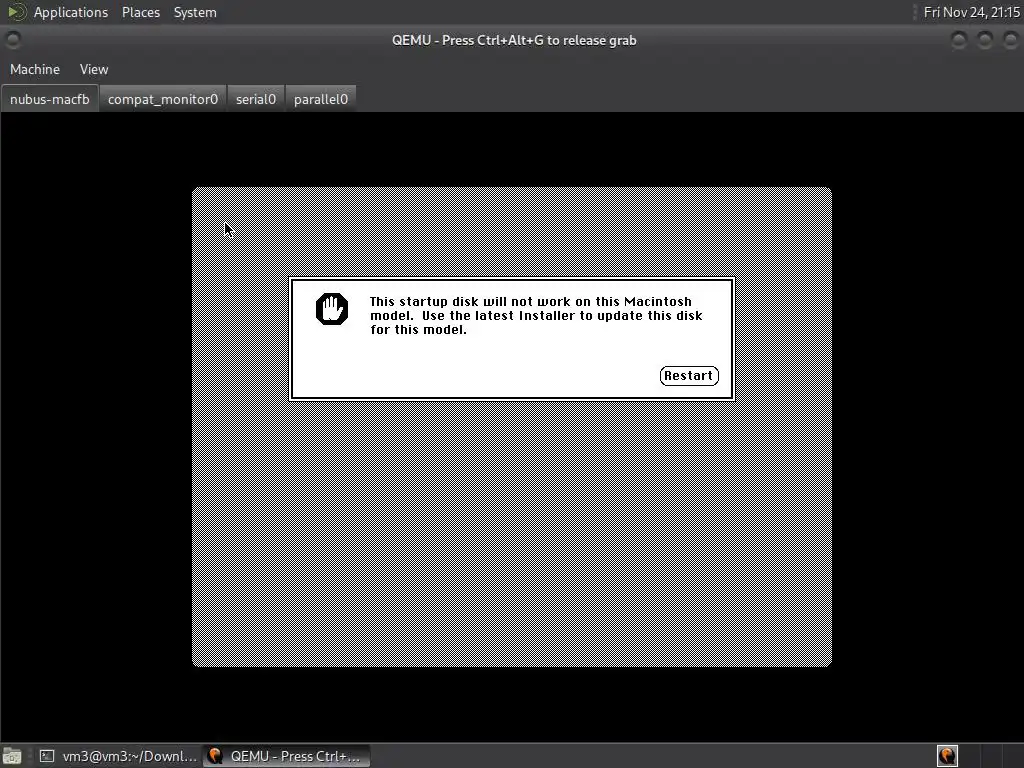Click the Applications menu logo icon
The image size is (1024, 768).
[x=16, y=12]
